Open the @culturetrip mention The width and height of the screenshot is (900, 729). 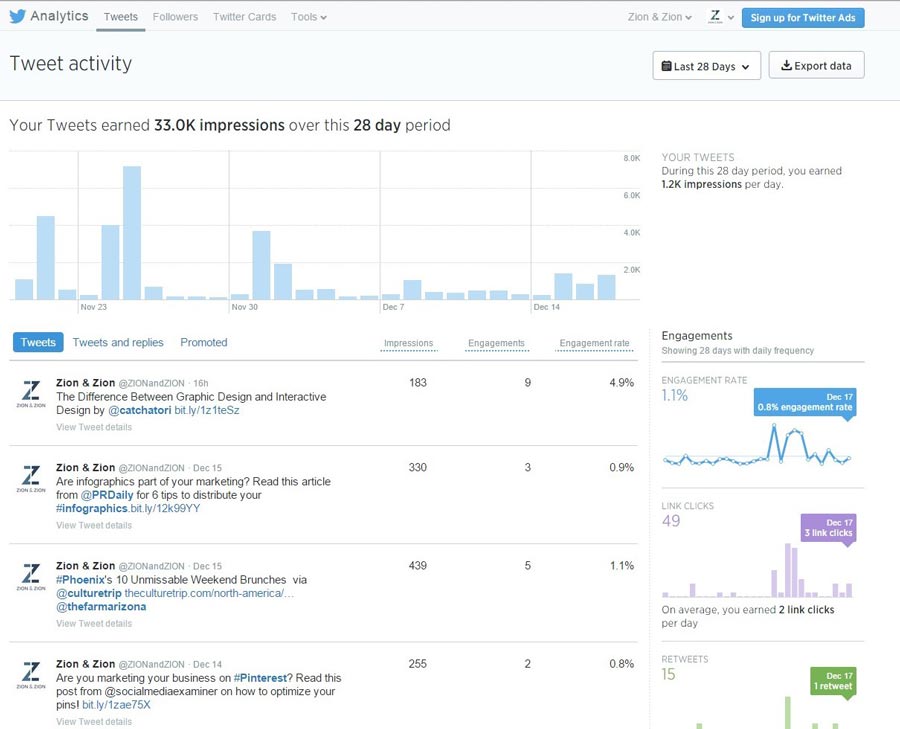(89, 593)
